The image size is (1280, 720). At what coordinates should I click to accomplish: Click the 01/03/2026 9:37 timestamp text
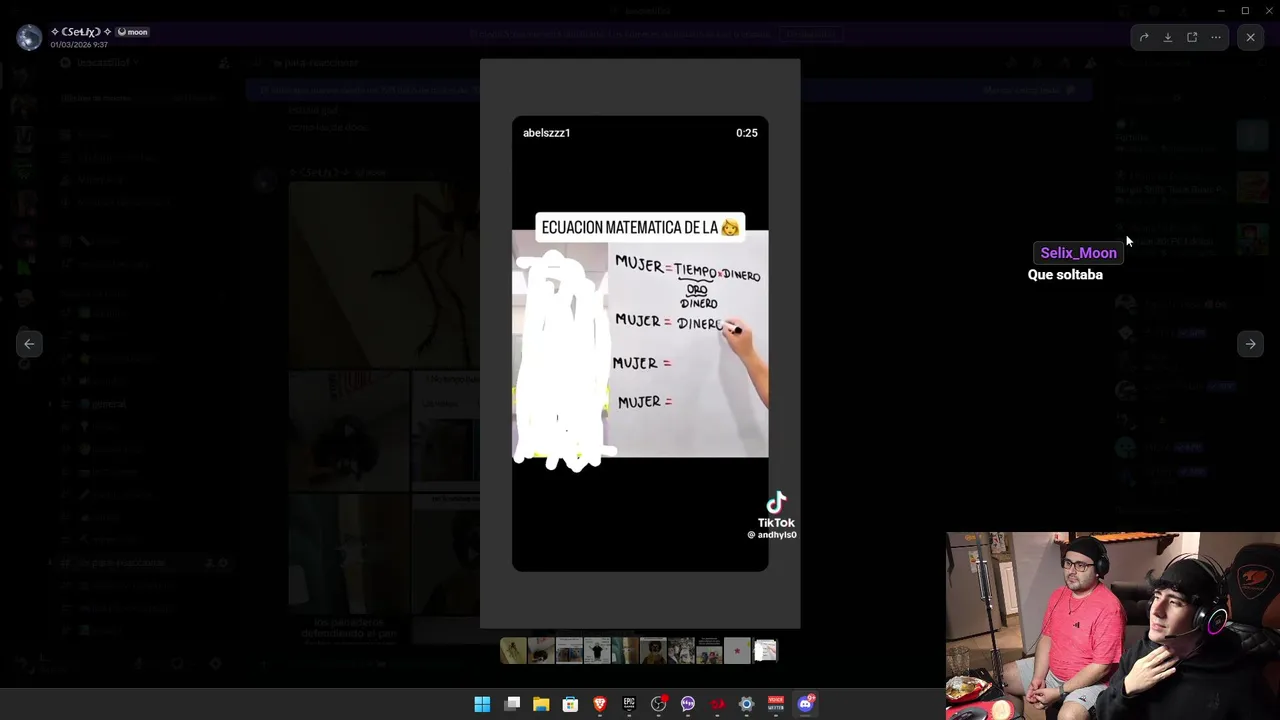coord(79,45)
